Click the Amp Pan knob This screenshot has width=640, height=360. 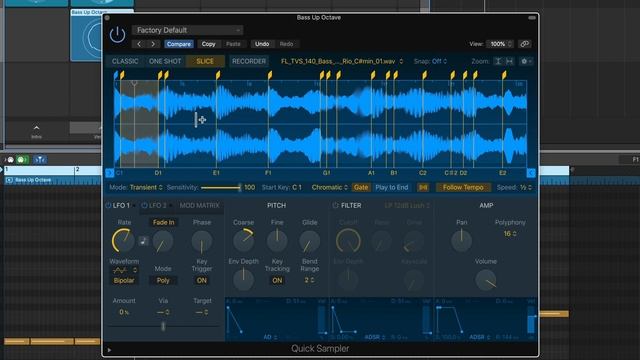tap(462, 240)
